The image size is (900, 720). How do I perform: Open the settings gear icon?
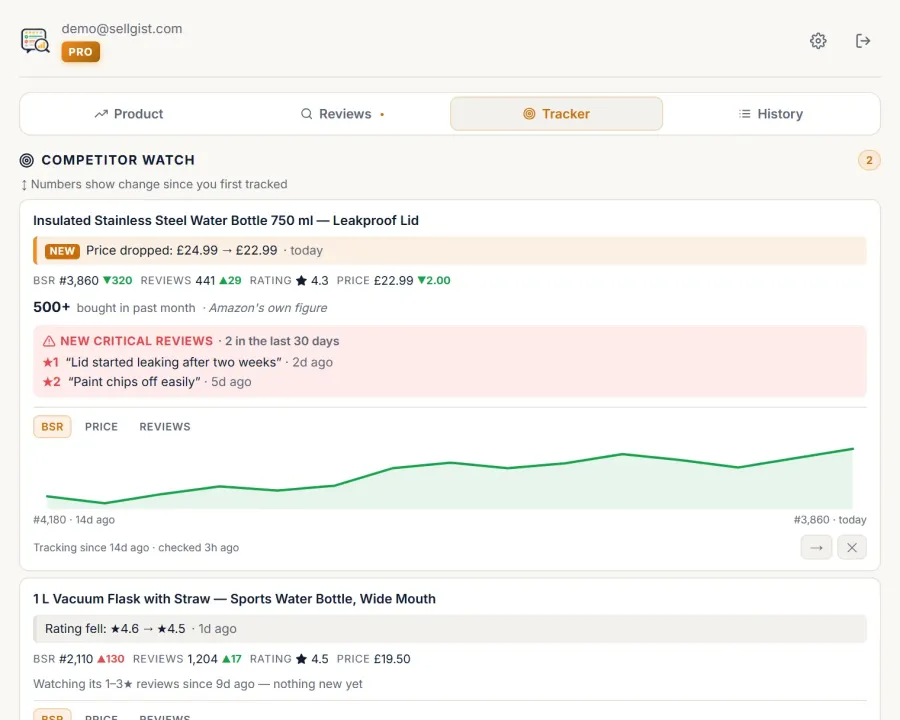pos(818,41)
